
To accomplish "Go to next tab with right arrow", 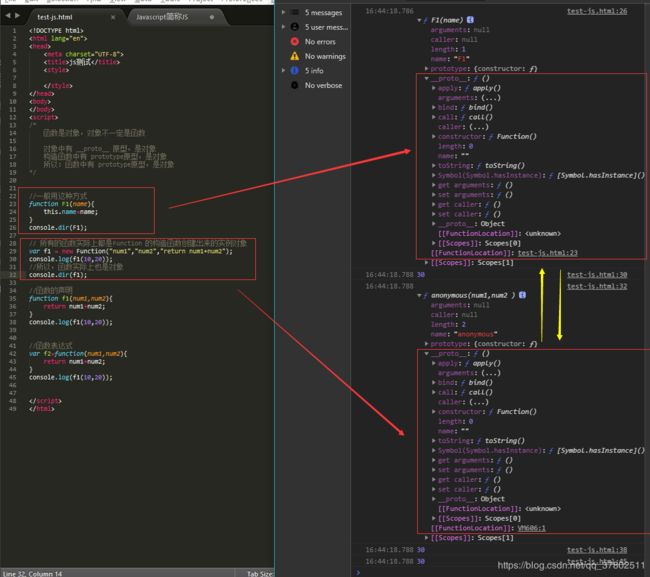I will [17, 16].
